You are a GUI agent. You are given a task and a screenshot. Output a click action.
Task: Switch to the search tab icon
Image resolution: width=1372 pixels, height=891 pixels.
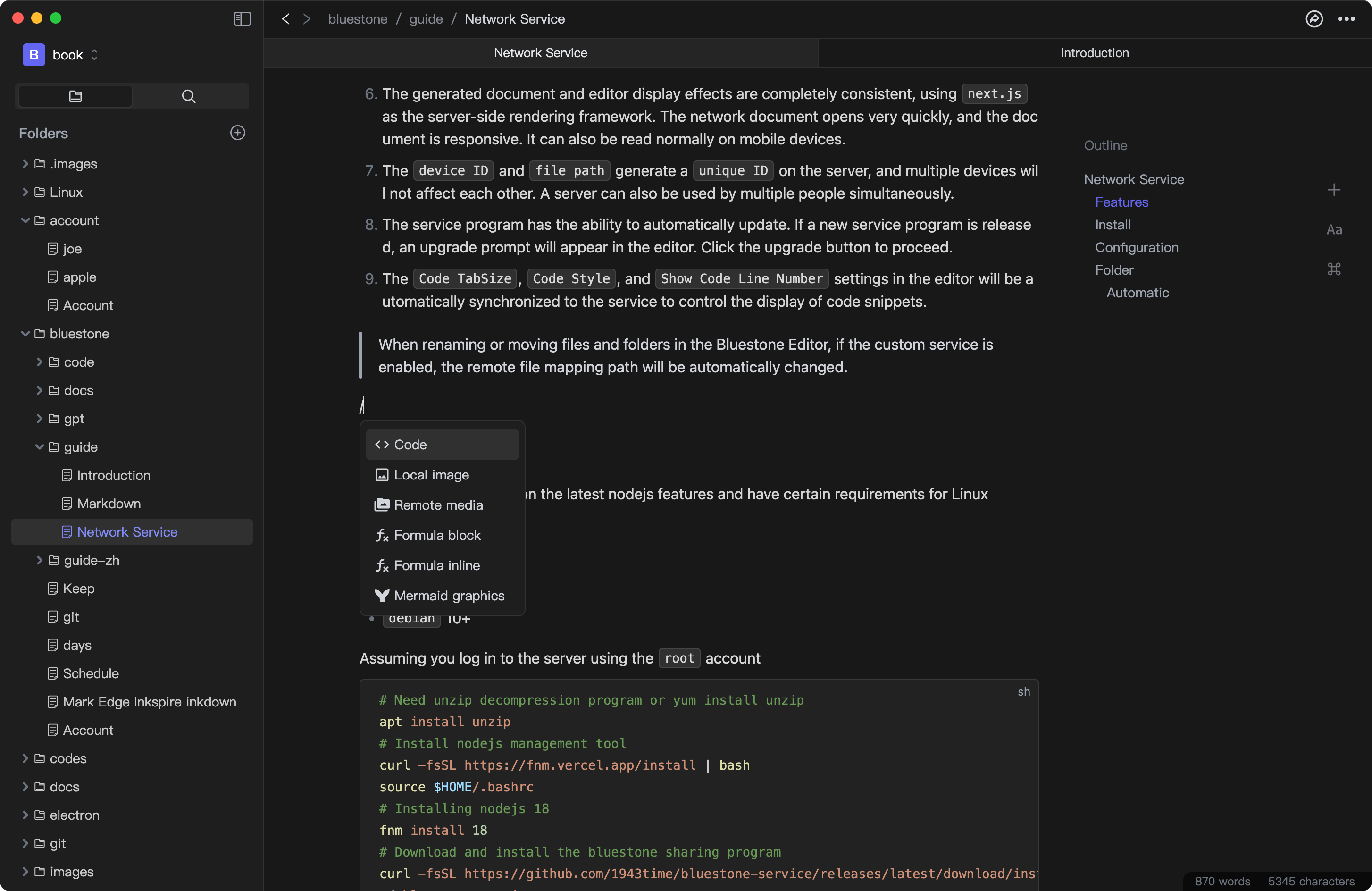pos(189,96)
